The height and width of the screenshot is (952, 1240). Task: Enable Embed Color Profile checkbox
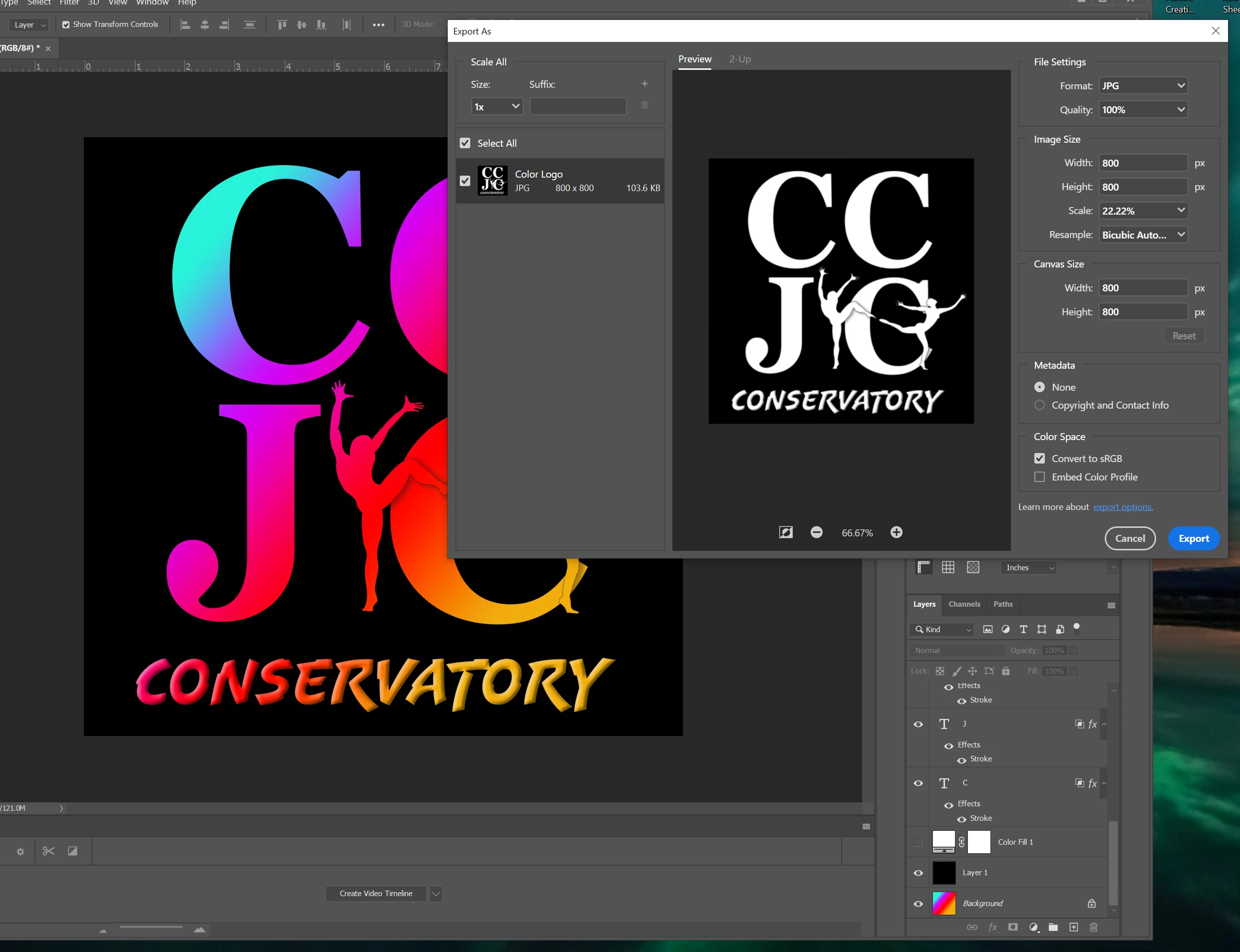(x=1039, y=477)
